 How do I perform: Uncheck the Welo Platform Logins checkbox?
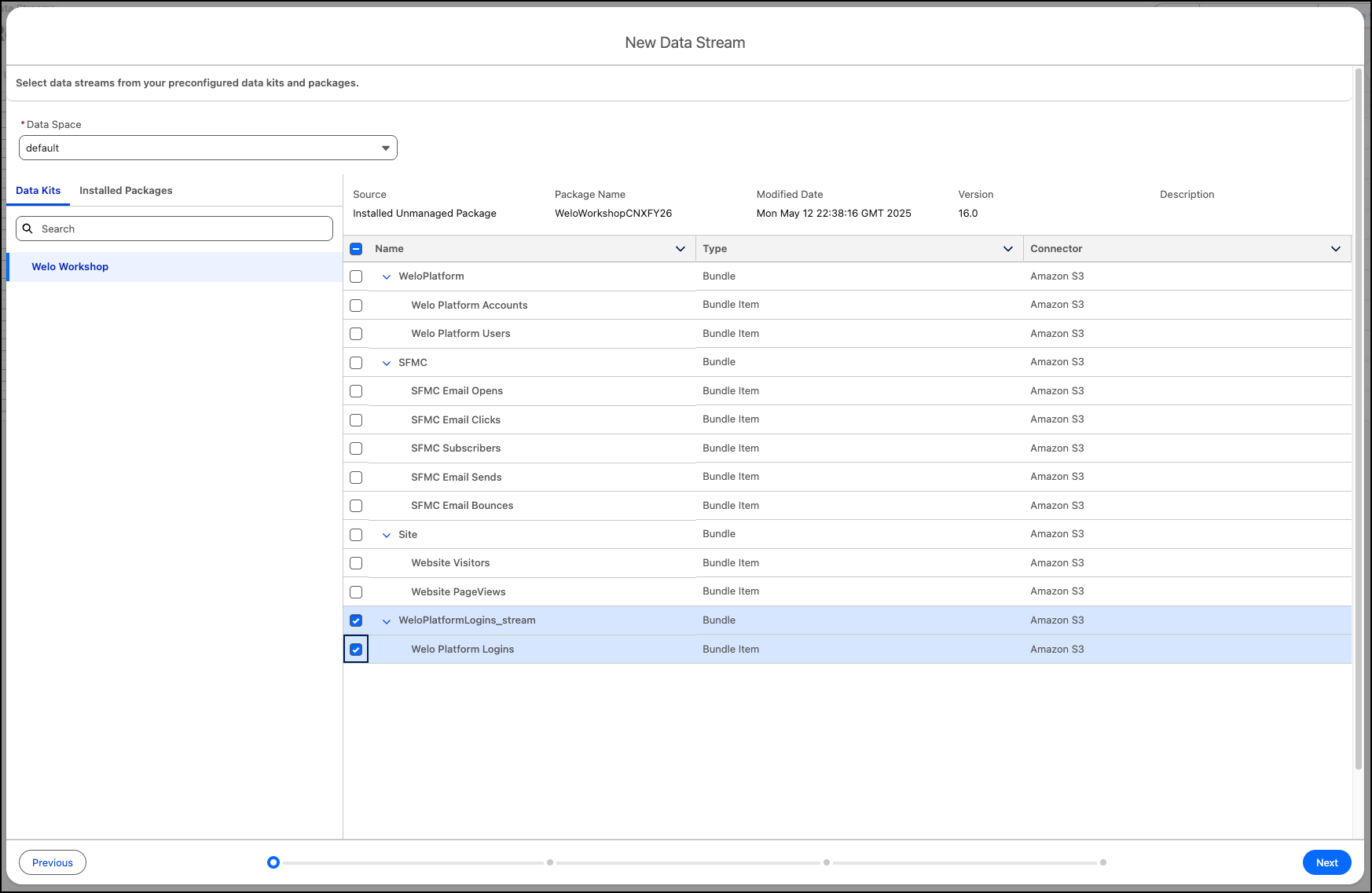pos(356,650)
